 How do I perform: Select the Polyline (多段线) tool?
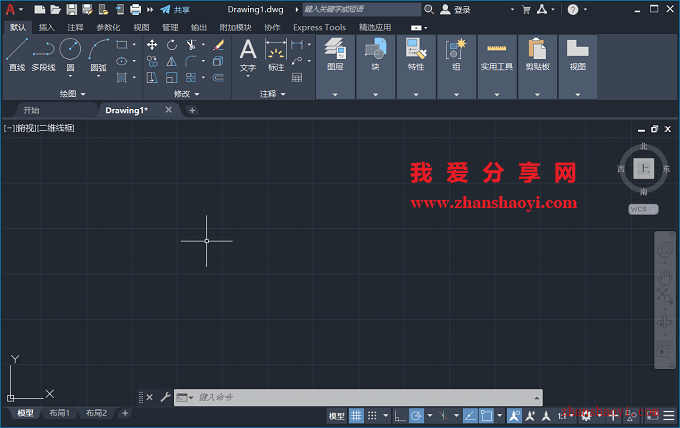(x=43, y=54)
